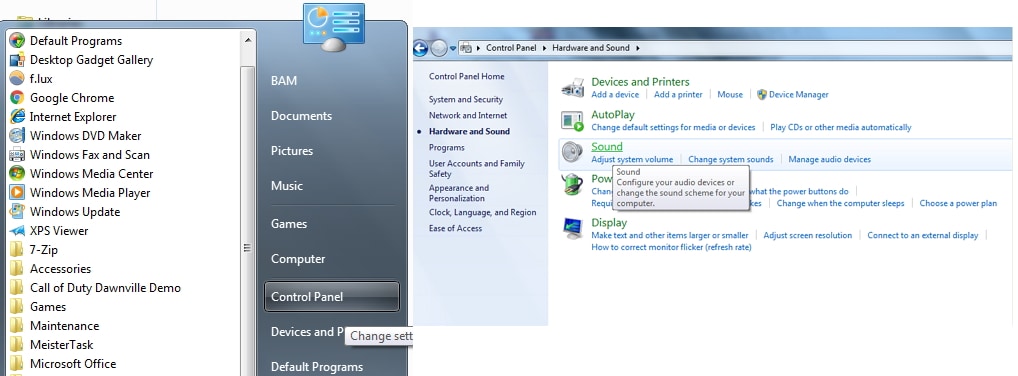
Task: Click Connect to an external display
Action: click(923, 235)
